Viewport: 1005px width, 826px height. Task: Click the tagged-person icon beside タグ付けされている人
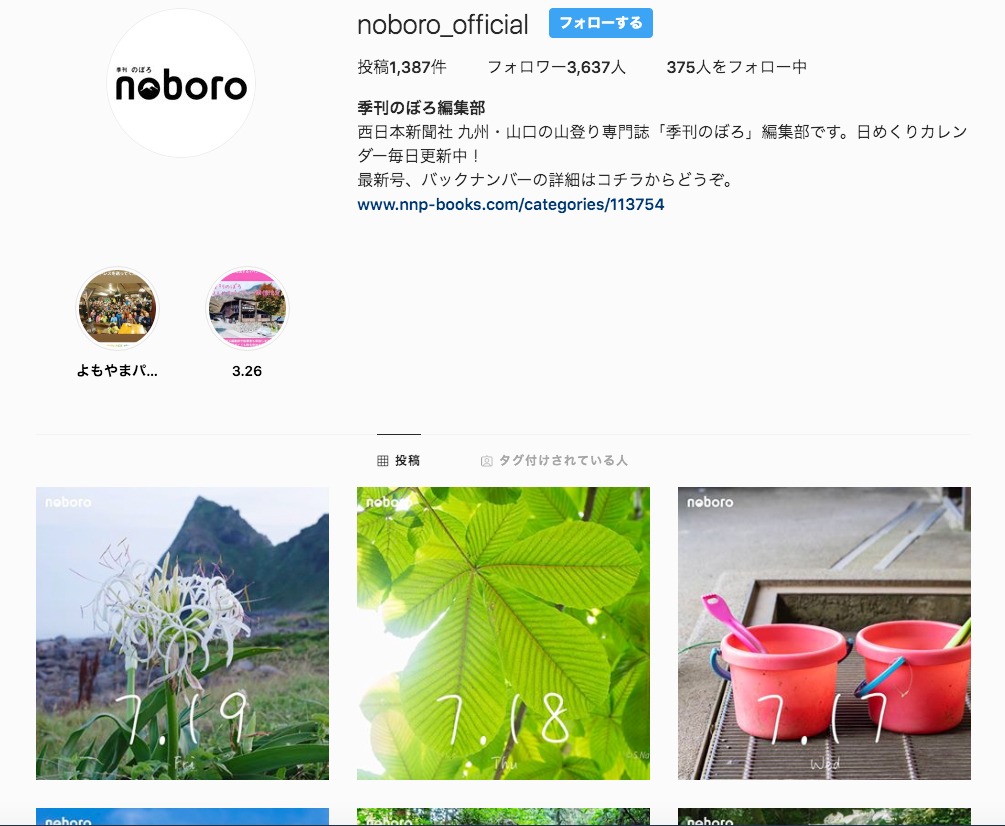tap(486, 461)
